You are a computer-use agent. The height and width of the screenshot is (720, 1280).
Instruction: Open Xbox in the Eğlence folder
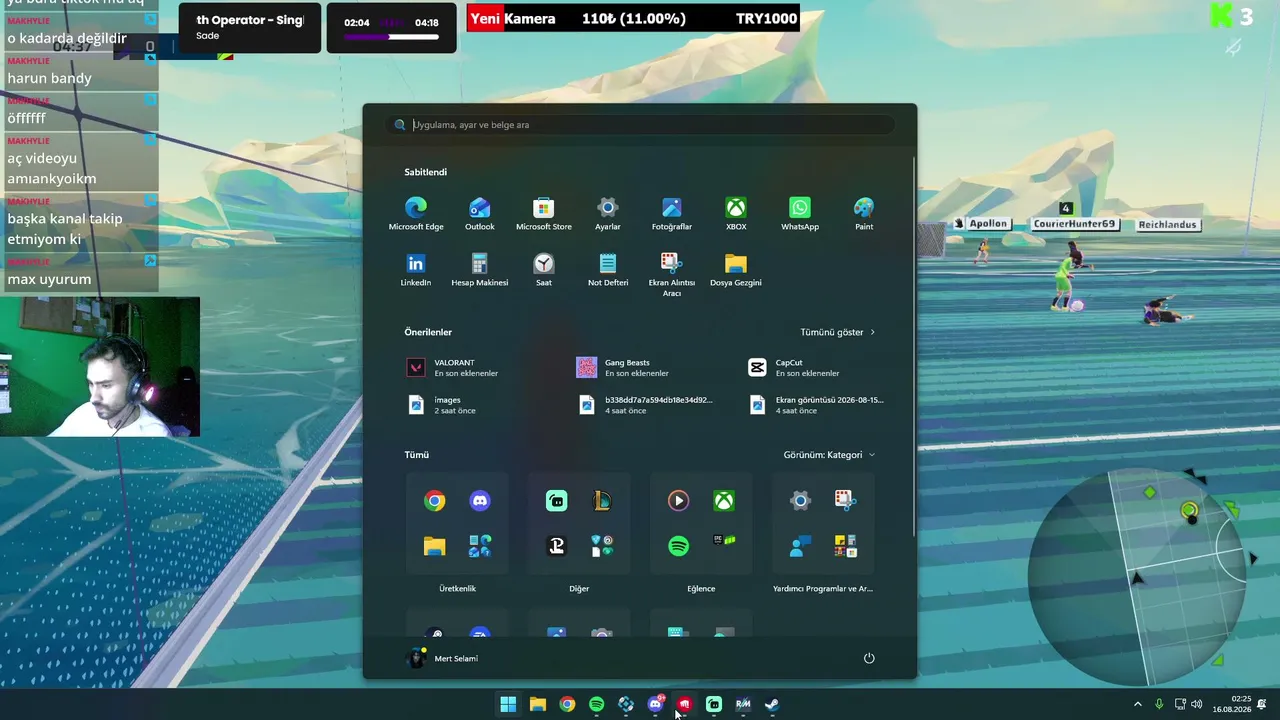[x=724, y=501]
